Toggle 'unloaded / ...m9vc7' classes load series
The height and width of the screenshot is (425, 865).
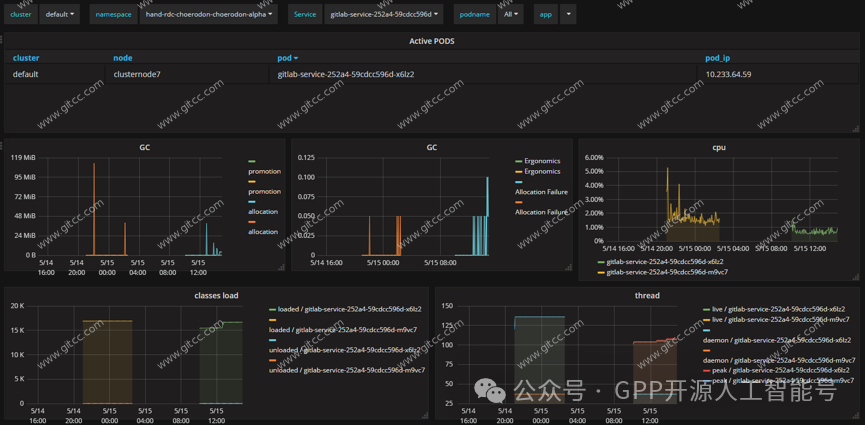346,370
